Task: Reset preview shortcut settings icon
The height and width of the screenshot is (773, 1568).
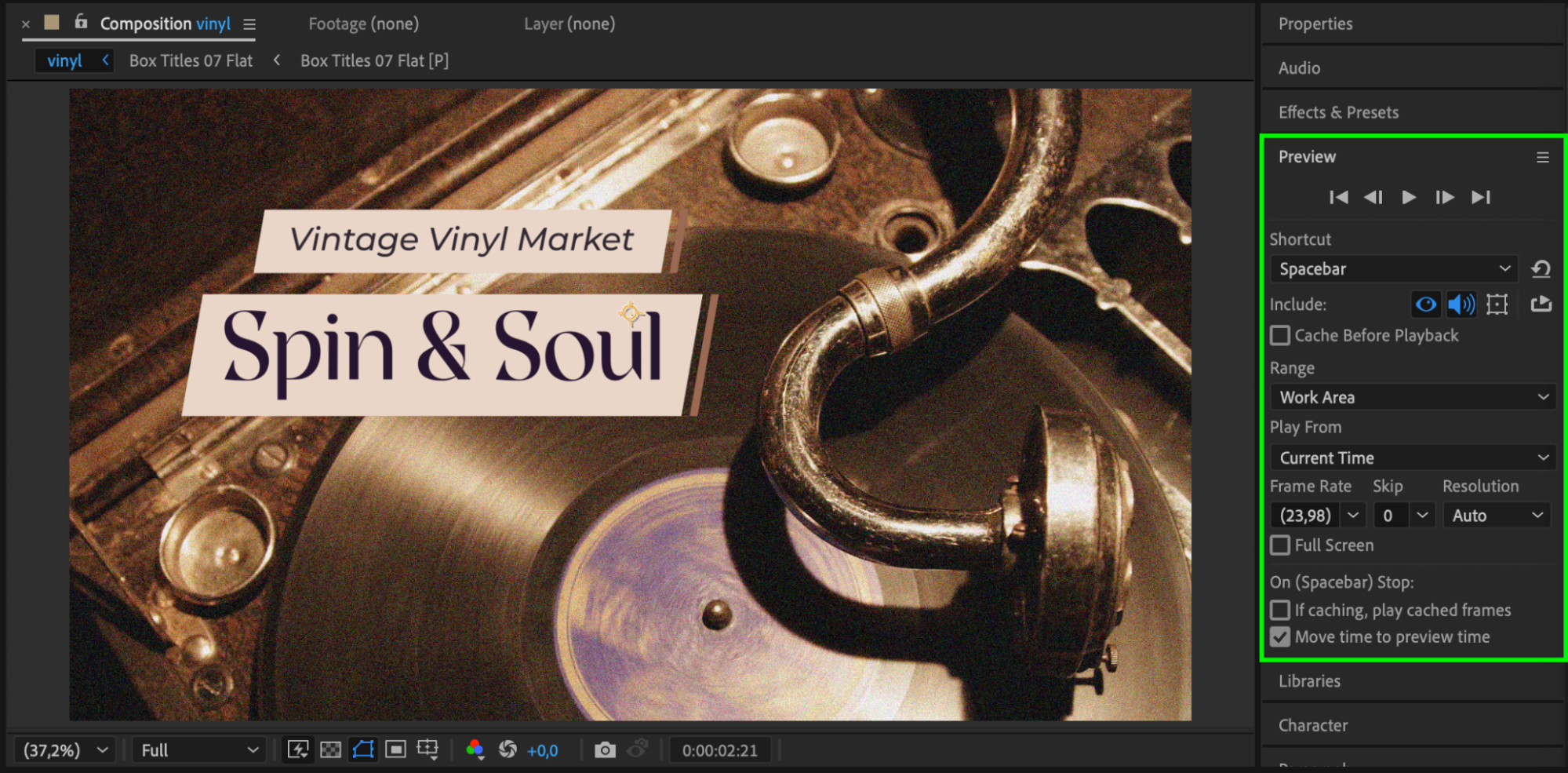Action: click(x=1541, y=269)
